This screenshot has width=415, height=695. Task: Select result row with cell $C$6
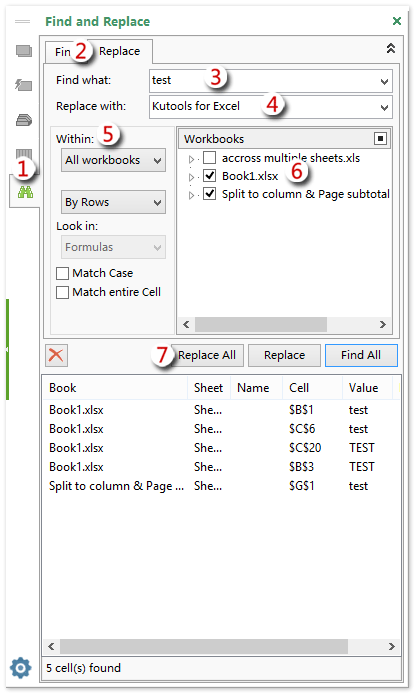pos(221,429)
